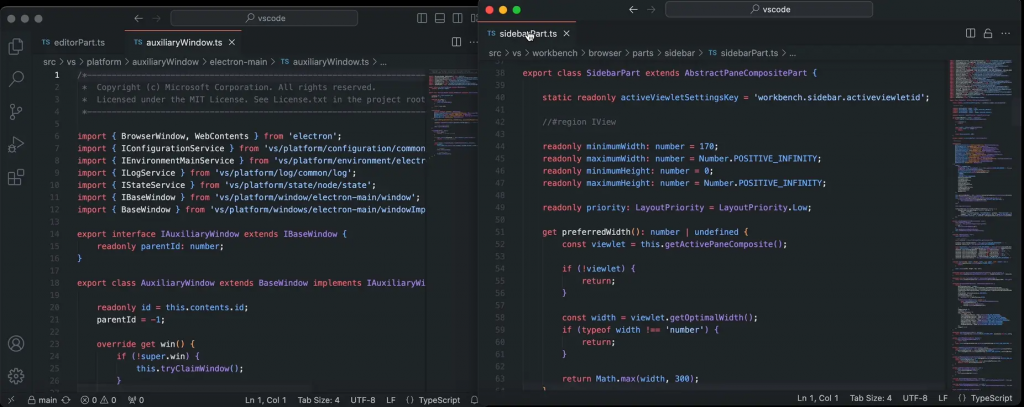The image size is (1024, 407).
Task: Select the auxiliaryWindow.ts tab
Action: point(183,42)
